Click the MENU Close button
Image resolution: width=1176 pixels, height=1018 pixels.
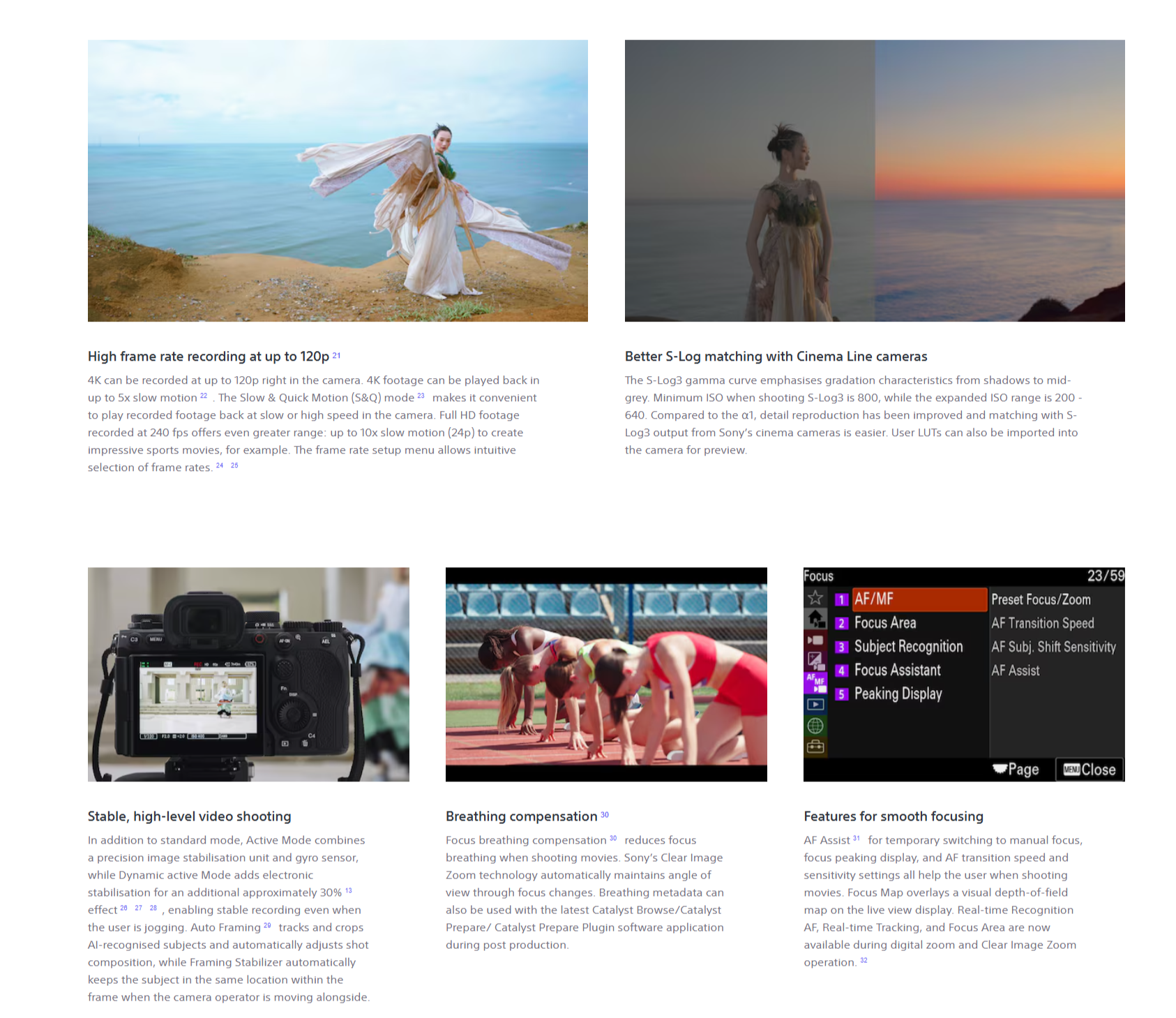click(1089, 770)
